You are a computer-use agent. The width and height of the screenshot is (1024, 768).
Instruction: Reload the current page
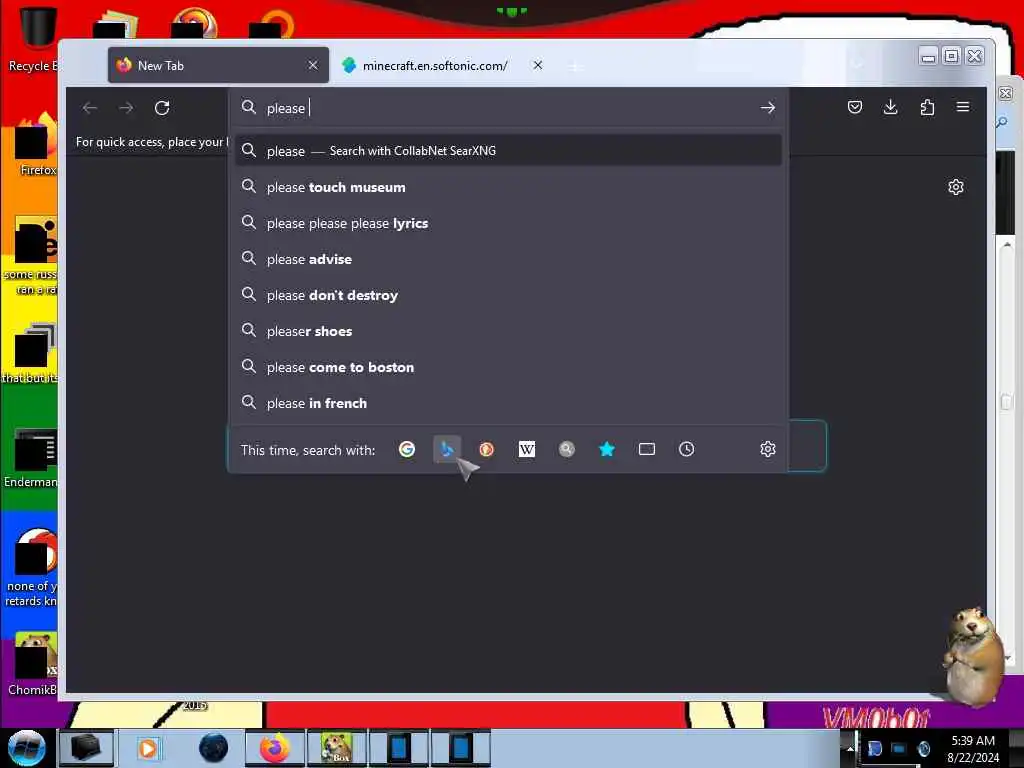(x=162, y=108)
